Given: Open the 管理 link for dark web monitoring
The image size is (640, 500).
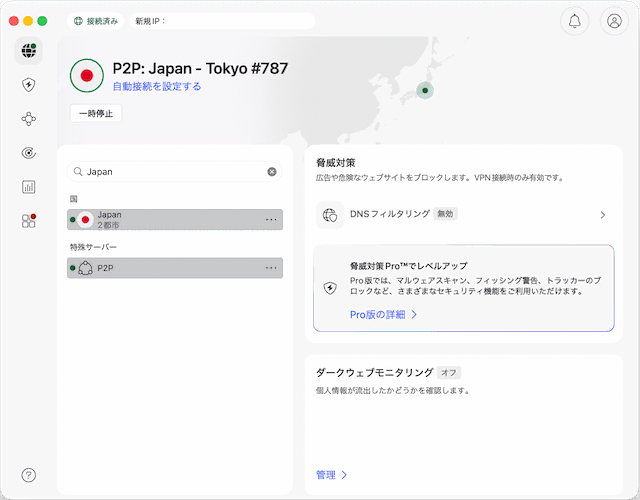Looking at the screenshot, I should [x=331, y=475].
